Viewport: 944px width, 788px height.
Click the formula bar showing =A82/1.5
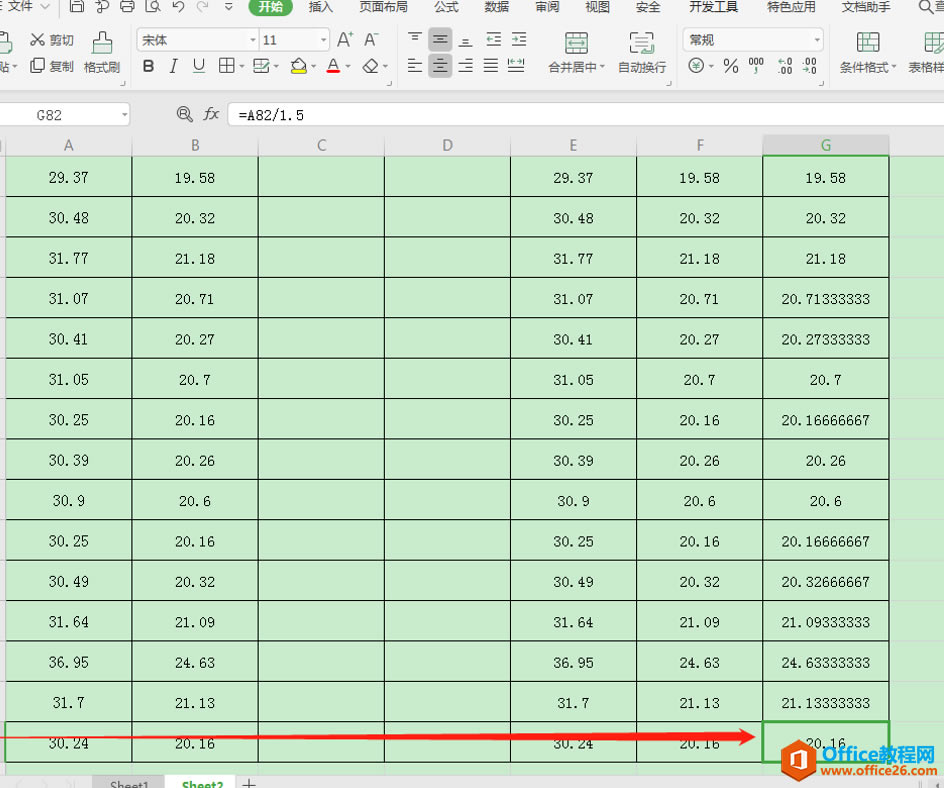[585, 114]
